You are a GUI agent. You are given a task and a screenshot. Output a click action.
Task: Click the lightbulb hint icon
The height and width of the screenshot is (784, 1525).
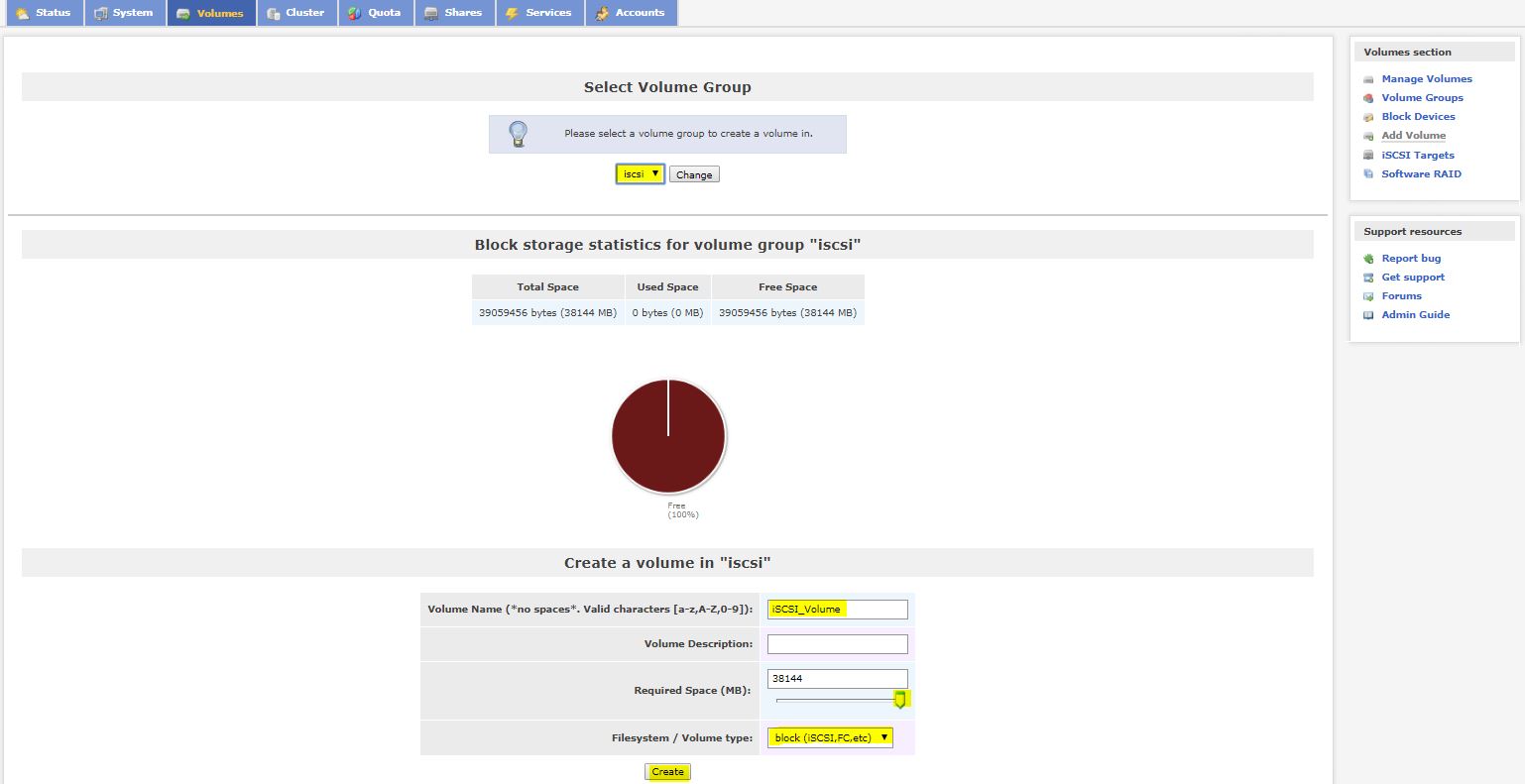click(x=518, y=134)
